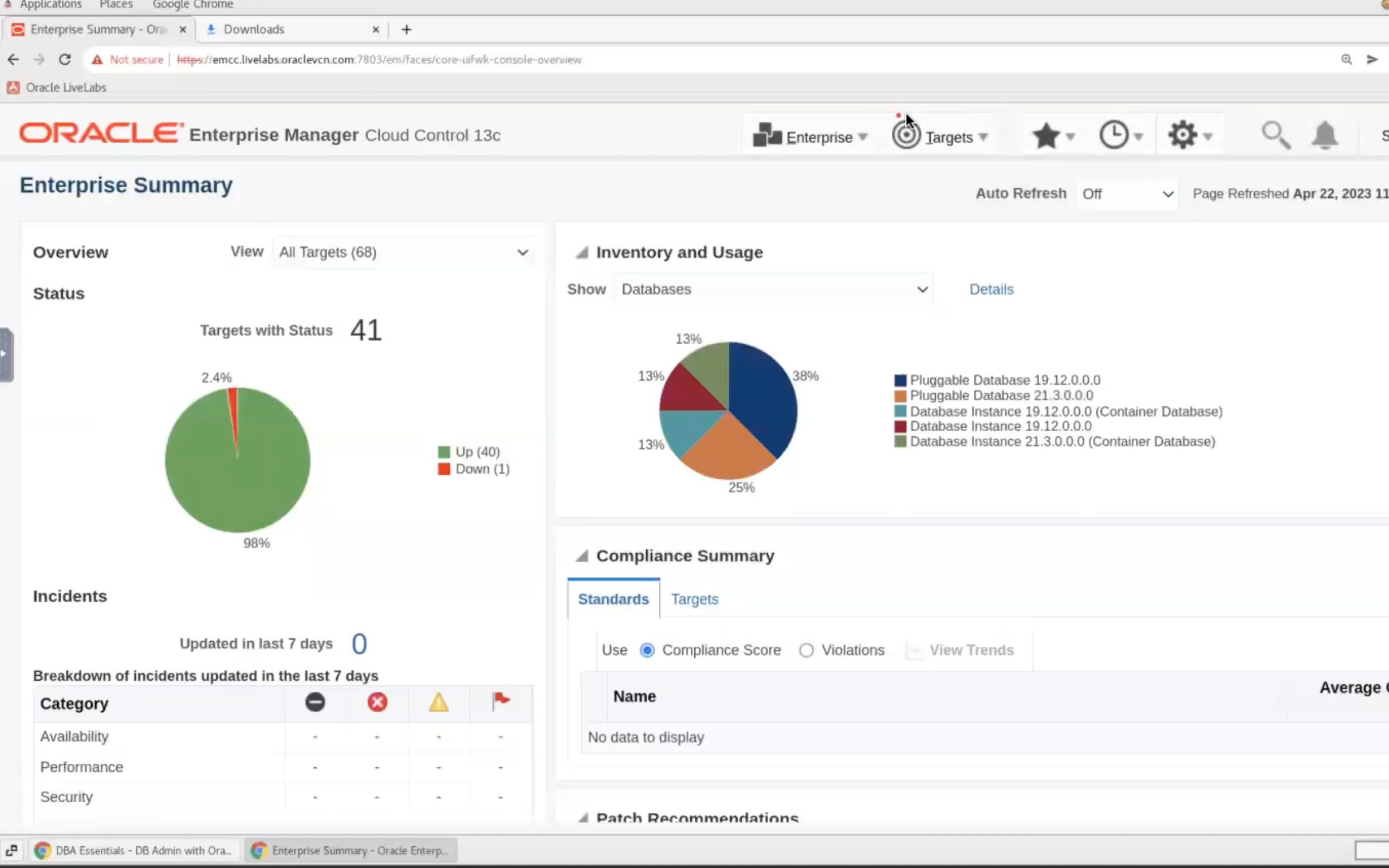1389x868 pixels.
Task: Switch to Enterprise Summary taskbar window
Action: point(351,850)
